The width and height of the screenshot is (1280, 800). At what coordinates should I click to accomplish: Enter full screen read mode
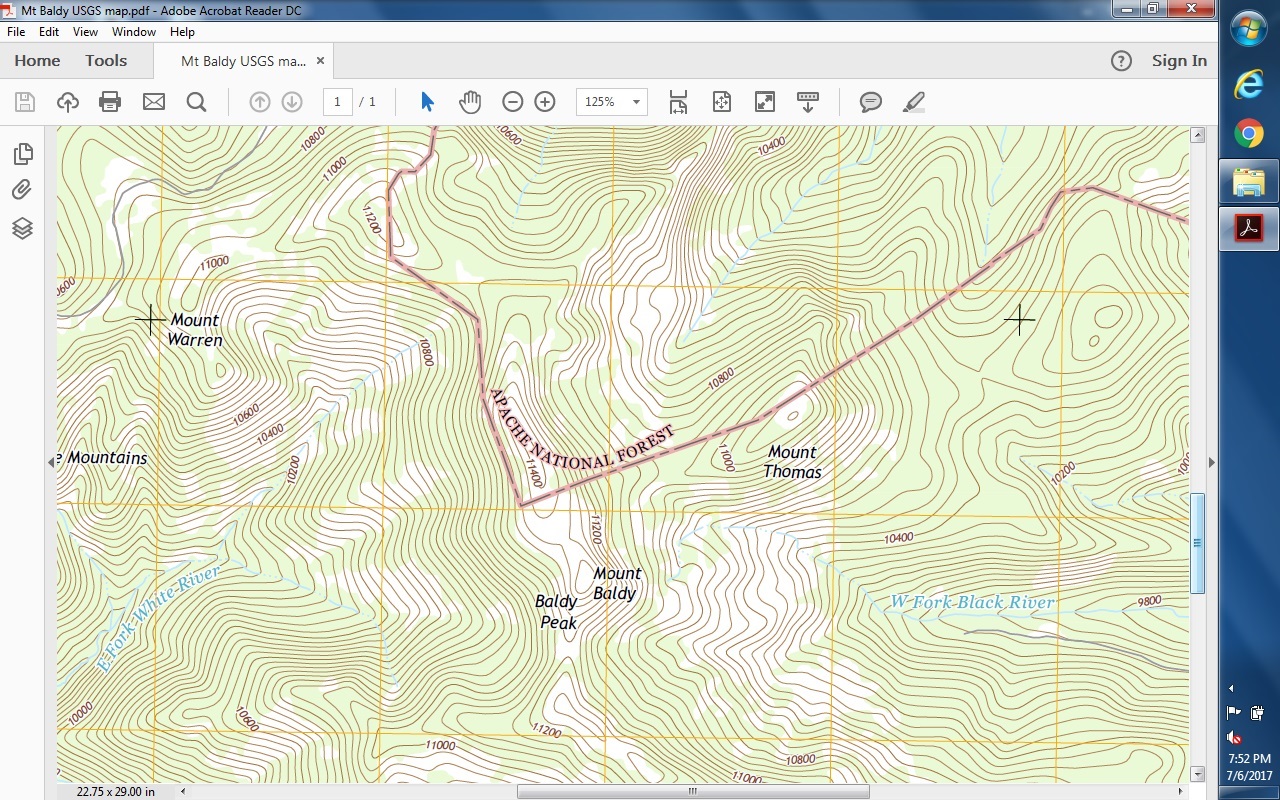click(x=765, y=102)
